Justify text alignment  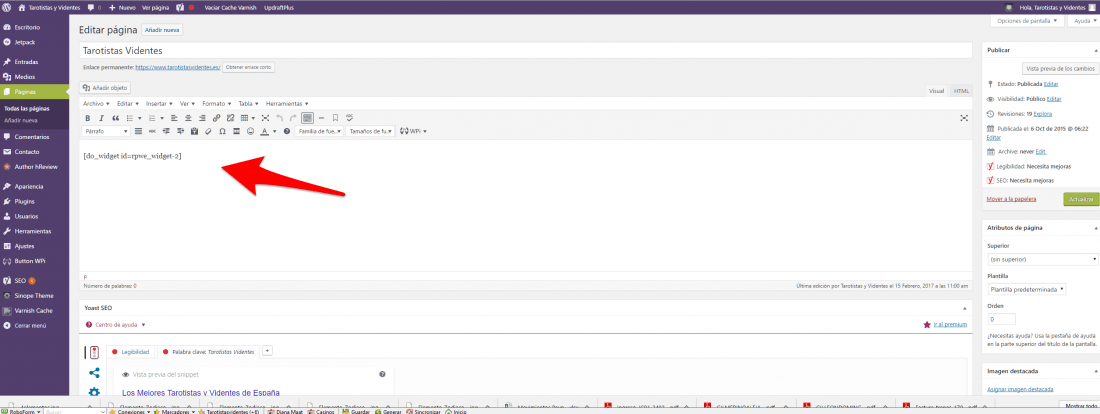coord(138,131)
